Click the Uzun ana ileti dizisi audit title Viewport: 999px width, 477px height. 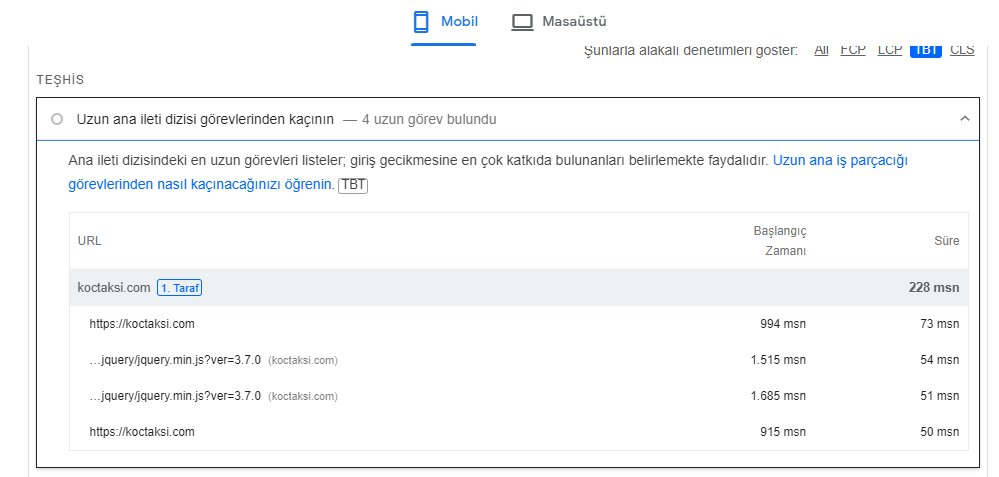click(x=205, y=119)
